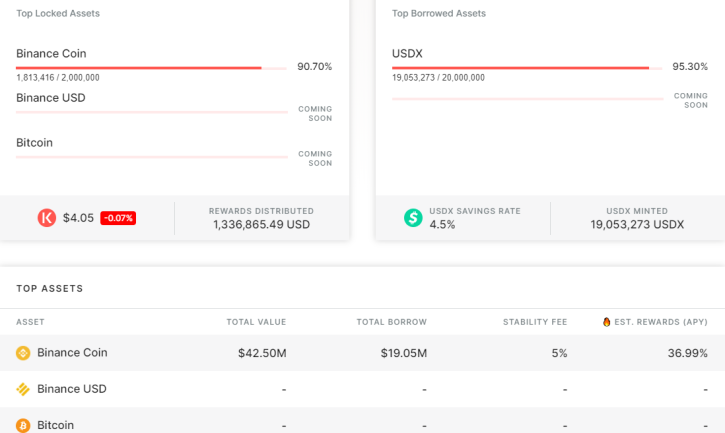Sort by the Total Value column header
The height and width of the screenshot is (433, 725).
[x=256, y=322]
